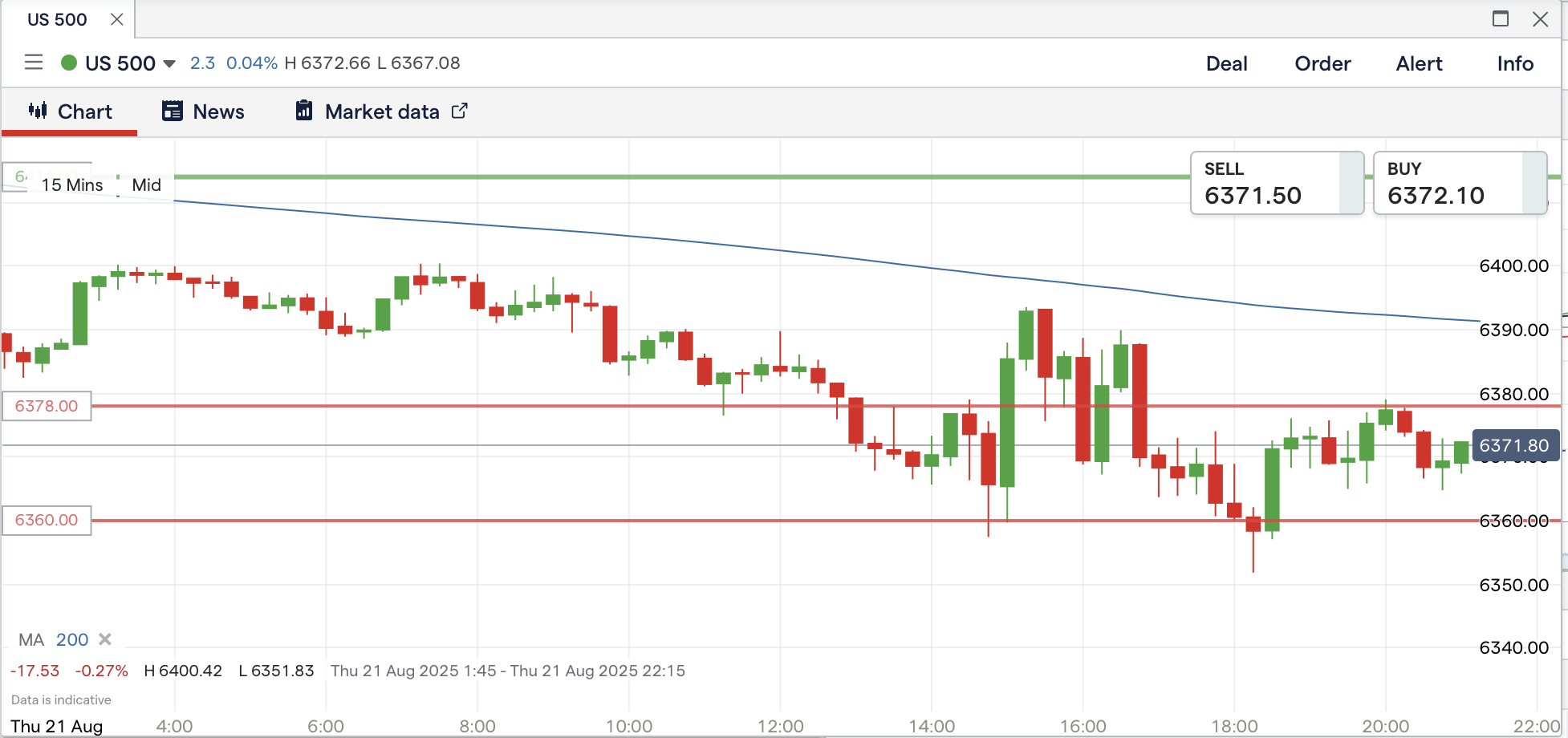This screenshot has width=1568, height=738.
Task: Remove the MA 200 indicator
Action: [x=105, y=639]
